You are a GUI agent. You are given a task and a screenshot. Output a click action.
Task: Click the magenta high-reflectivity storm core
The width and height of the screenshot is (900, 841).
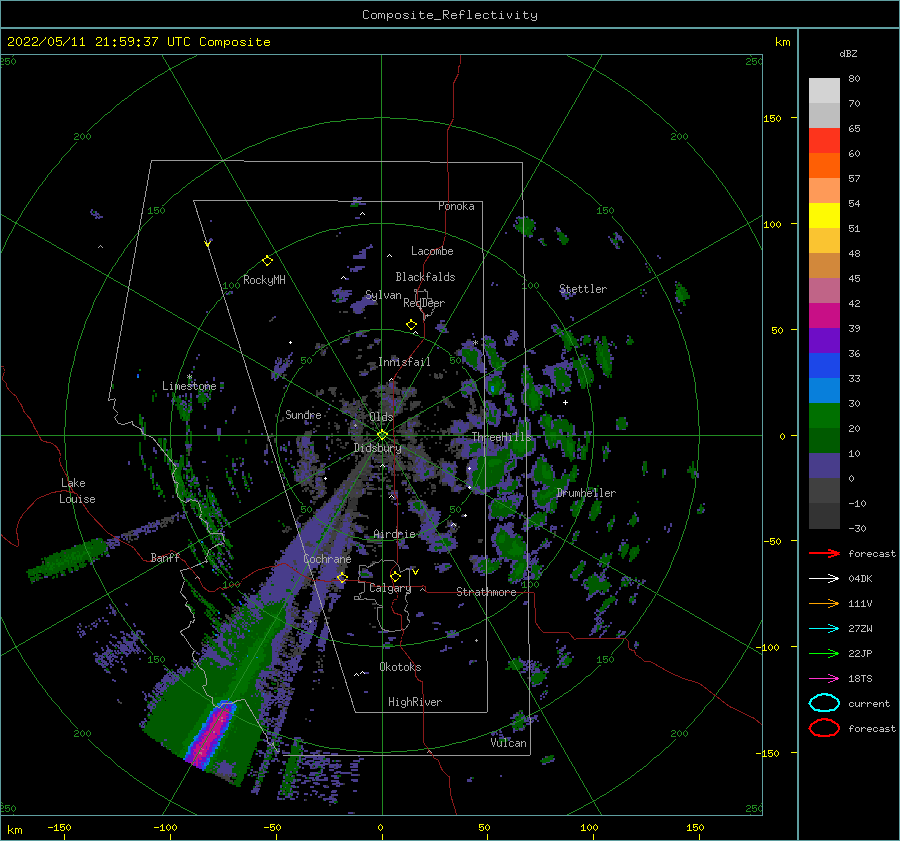click(210, 734)
